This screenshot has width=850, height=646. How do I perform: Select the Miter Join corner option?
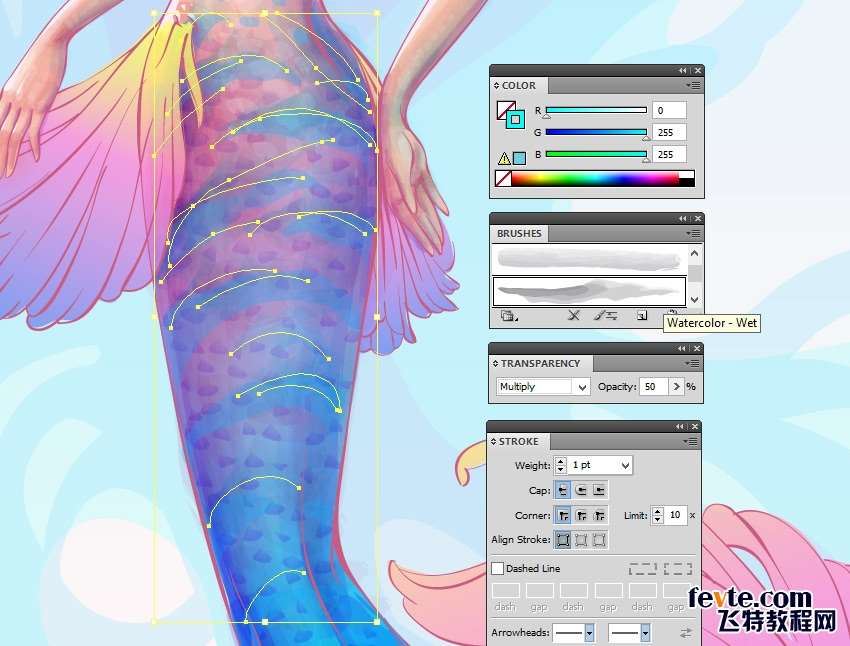click(563, 515)
